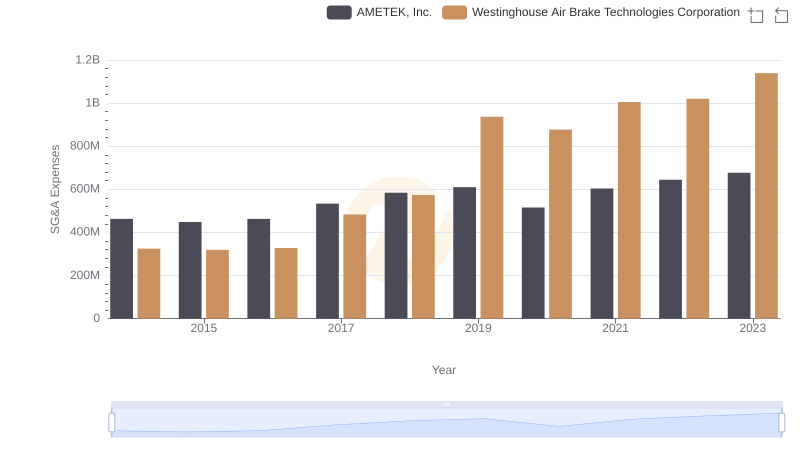
Task: Click the 1.2B y-axis label
Action: coord(88,60)
